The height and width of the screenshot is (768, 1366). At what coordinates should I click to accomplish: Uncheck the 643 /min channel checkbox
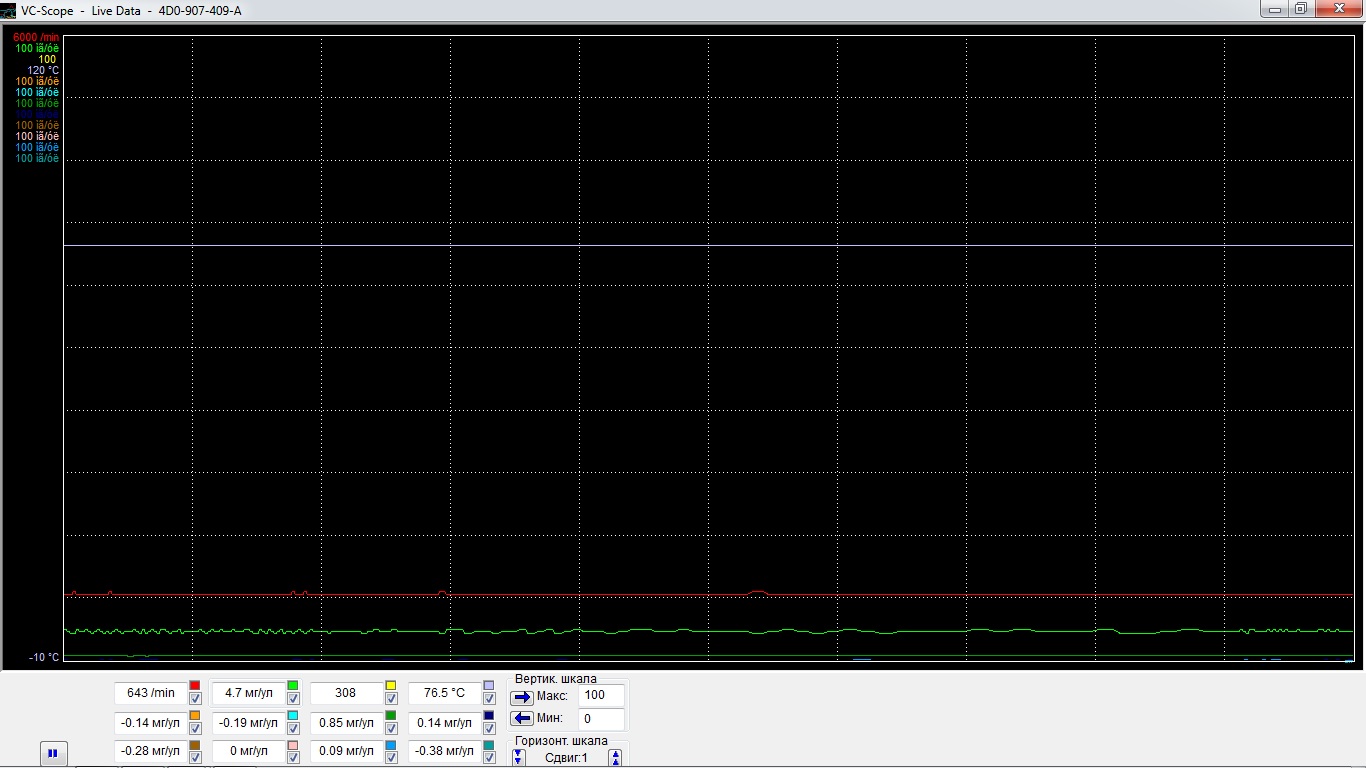(x=195, y=699)
